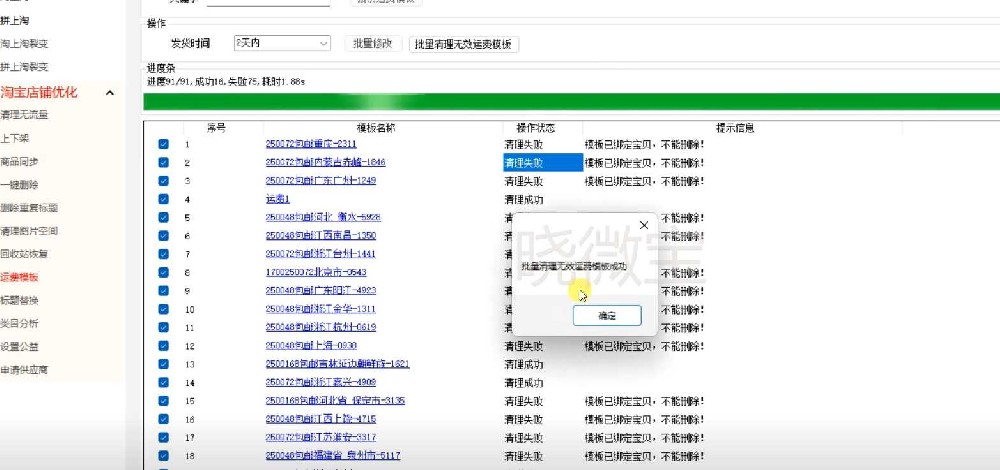Image resolution: width=1000 pixels, height=470 pixels.
Task: Select 回收站恢复 in the sidebar
Action: (24, 254)
